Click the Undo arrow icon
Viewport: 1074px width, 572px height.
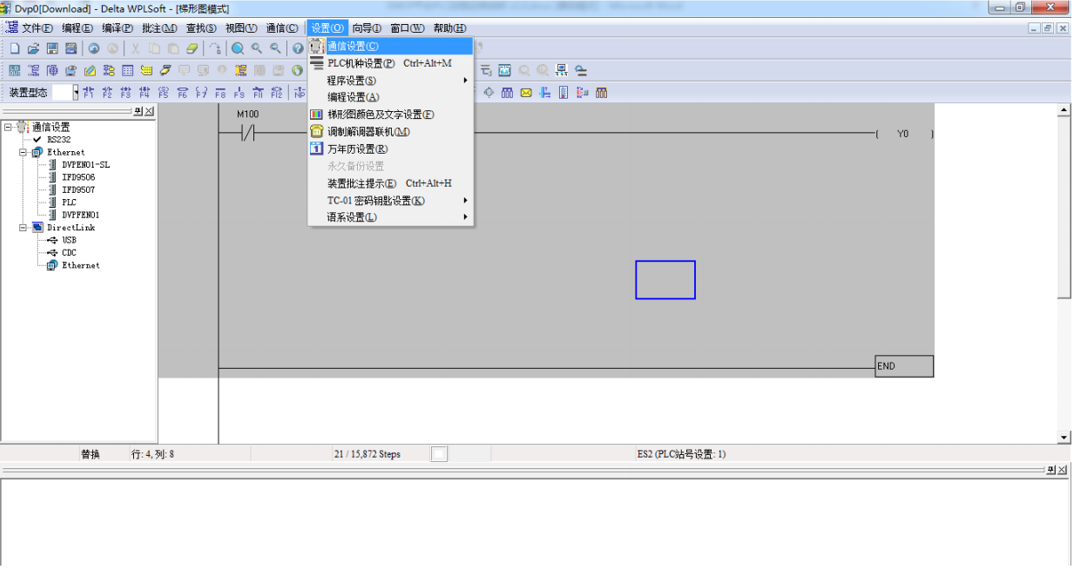tap(94, 49)
